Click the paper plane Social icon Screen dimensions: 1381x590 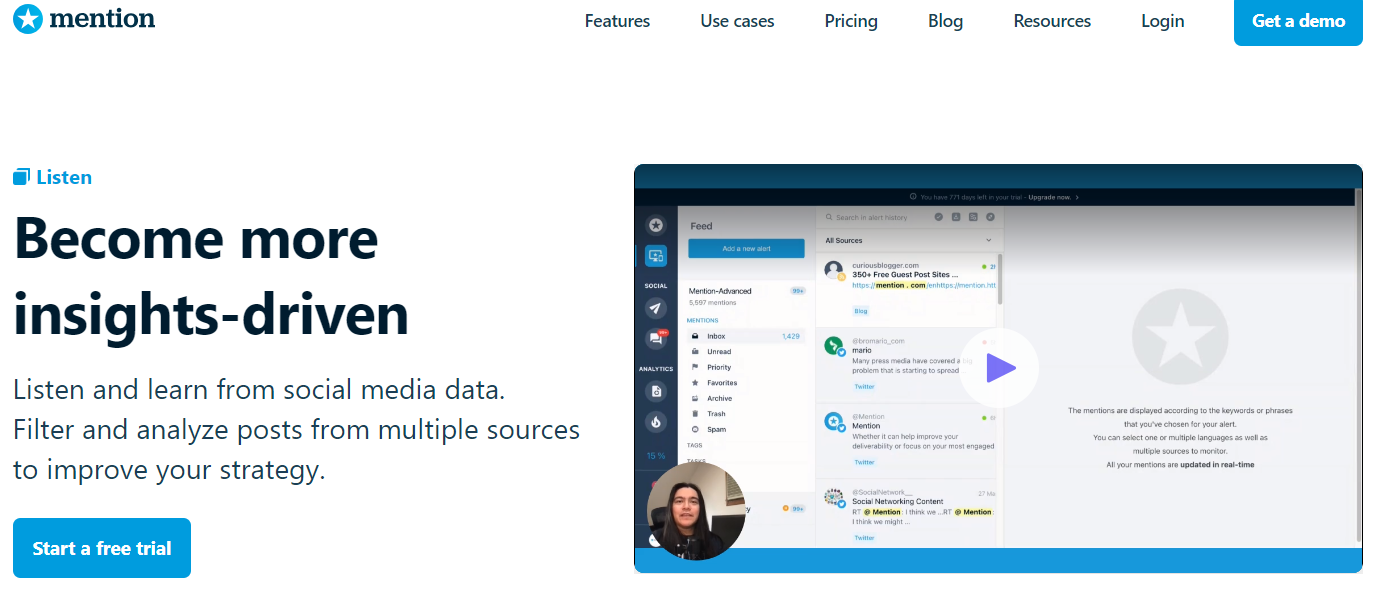(x=656, y=307)
